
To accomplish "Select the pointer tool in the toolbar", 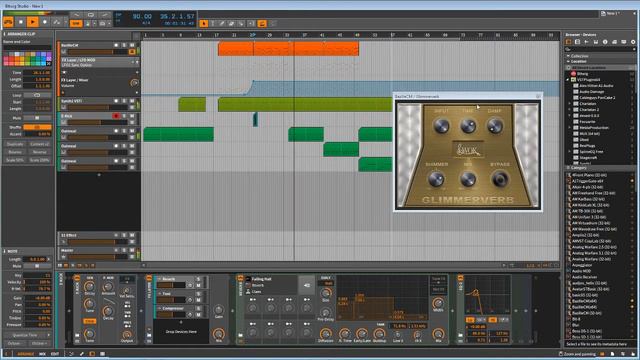I will [204, 24].
